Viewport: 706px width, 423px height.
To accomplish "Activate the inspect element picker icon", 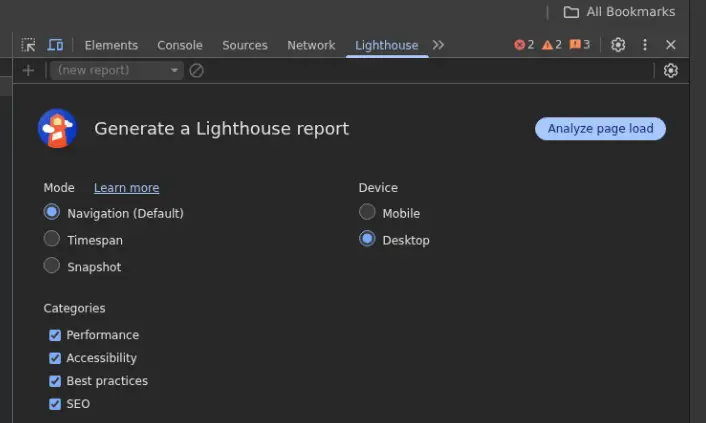I will pos(28,45).
